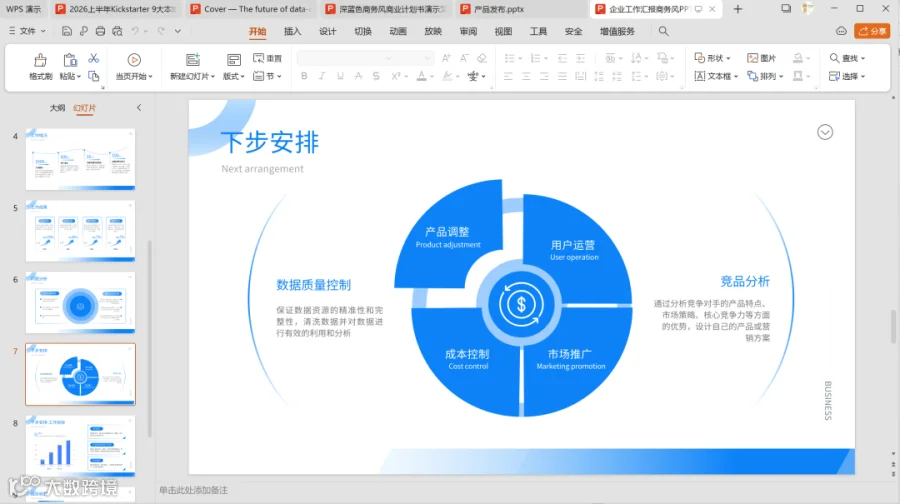The image size is (900, 504).
Task: Click the bullet list icon
Action: click(509, 58)
